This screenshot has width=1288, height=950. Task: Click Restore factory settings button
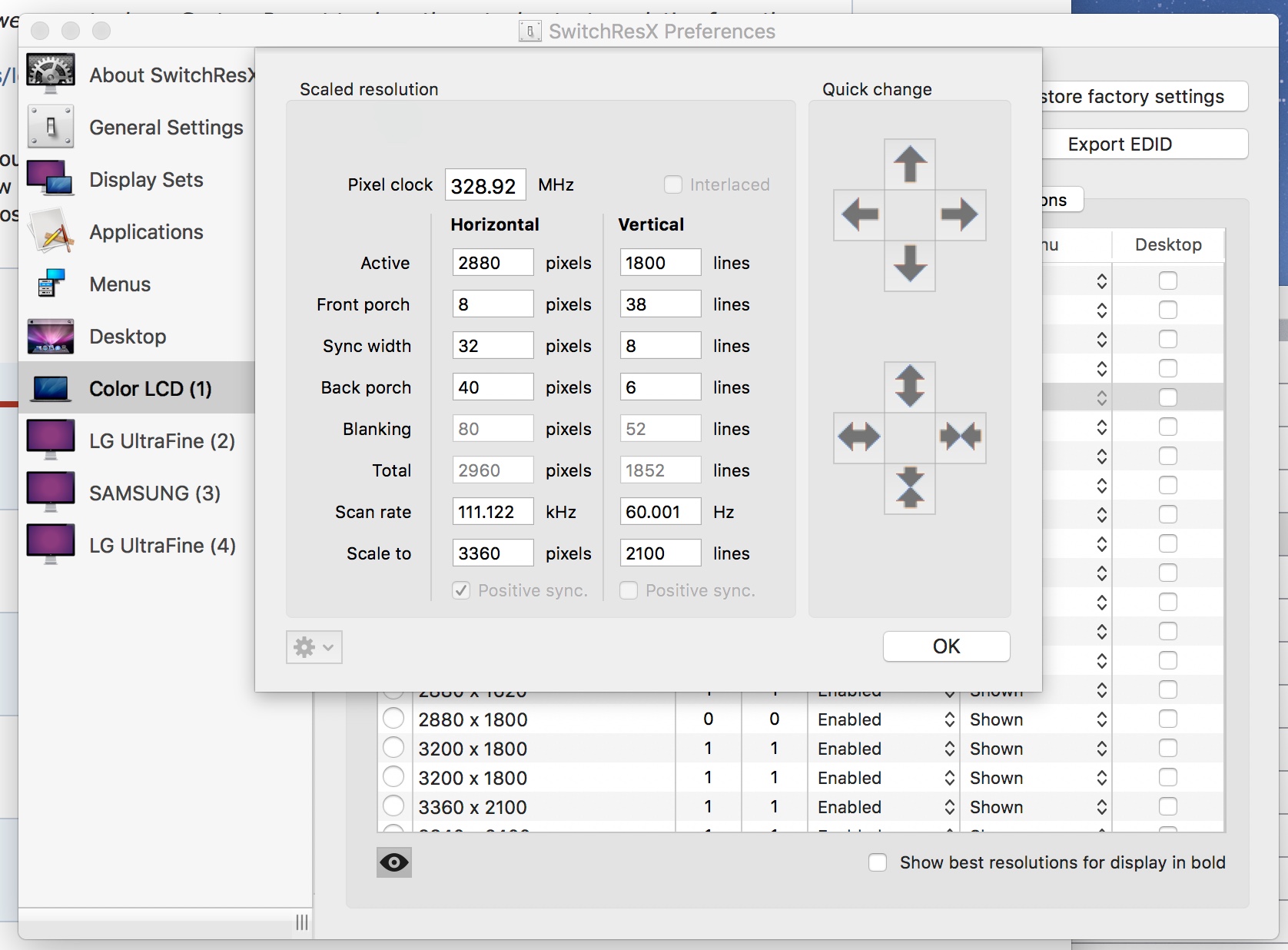click(1144, 96)
